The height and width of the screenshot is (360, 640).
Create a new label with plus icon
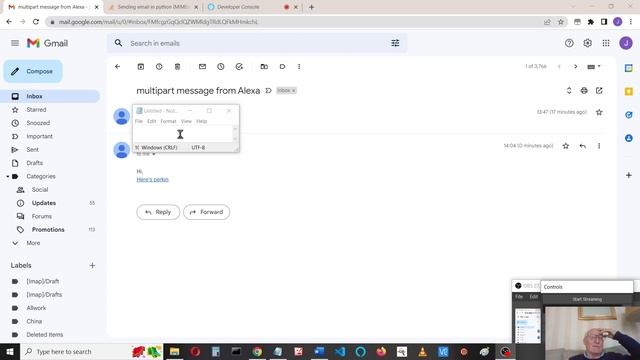pyautogui.click(x=92, y=265)
